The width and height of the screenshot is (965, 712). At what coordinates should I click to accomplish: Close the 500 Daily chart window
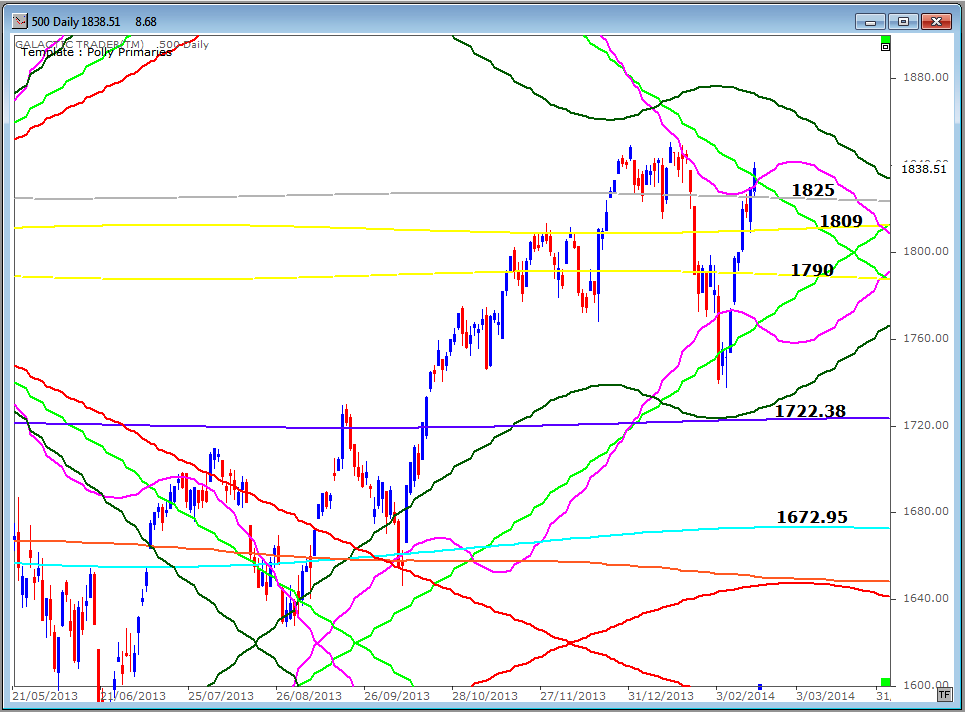(937, 22)
